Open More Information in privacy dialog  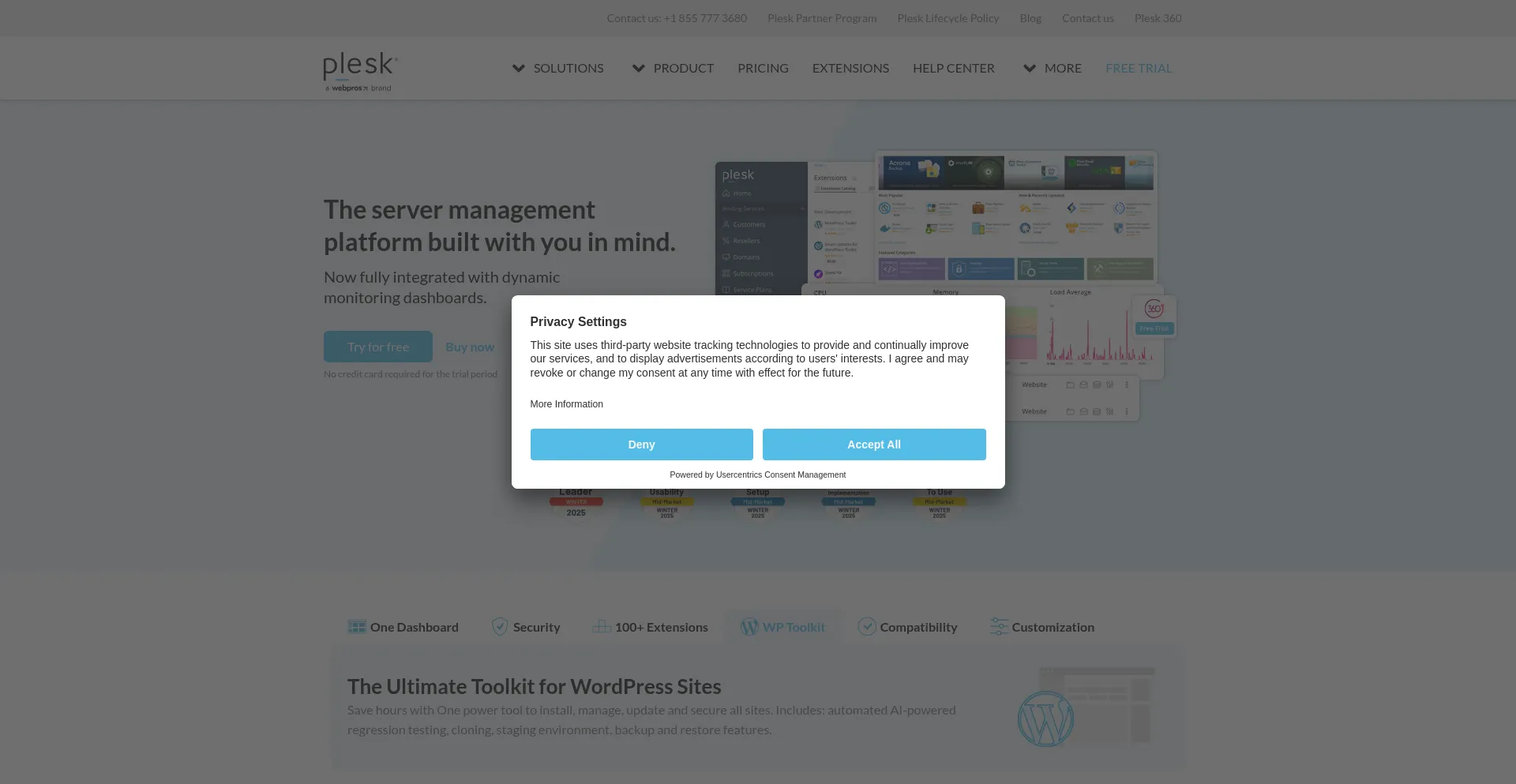pyautogui.click(x=566, y=404)
